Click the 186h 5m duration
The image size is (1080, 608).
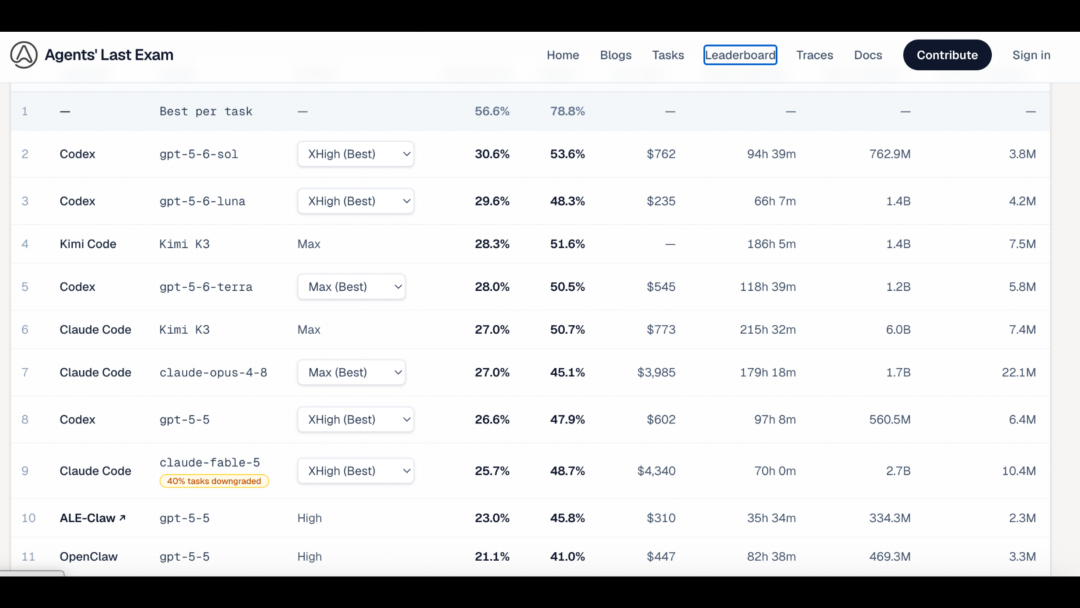(x=771, y=244)
